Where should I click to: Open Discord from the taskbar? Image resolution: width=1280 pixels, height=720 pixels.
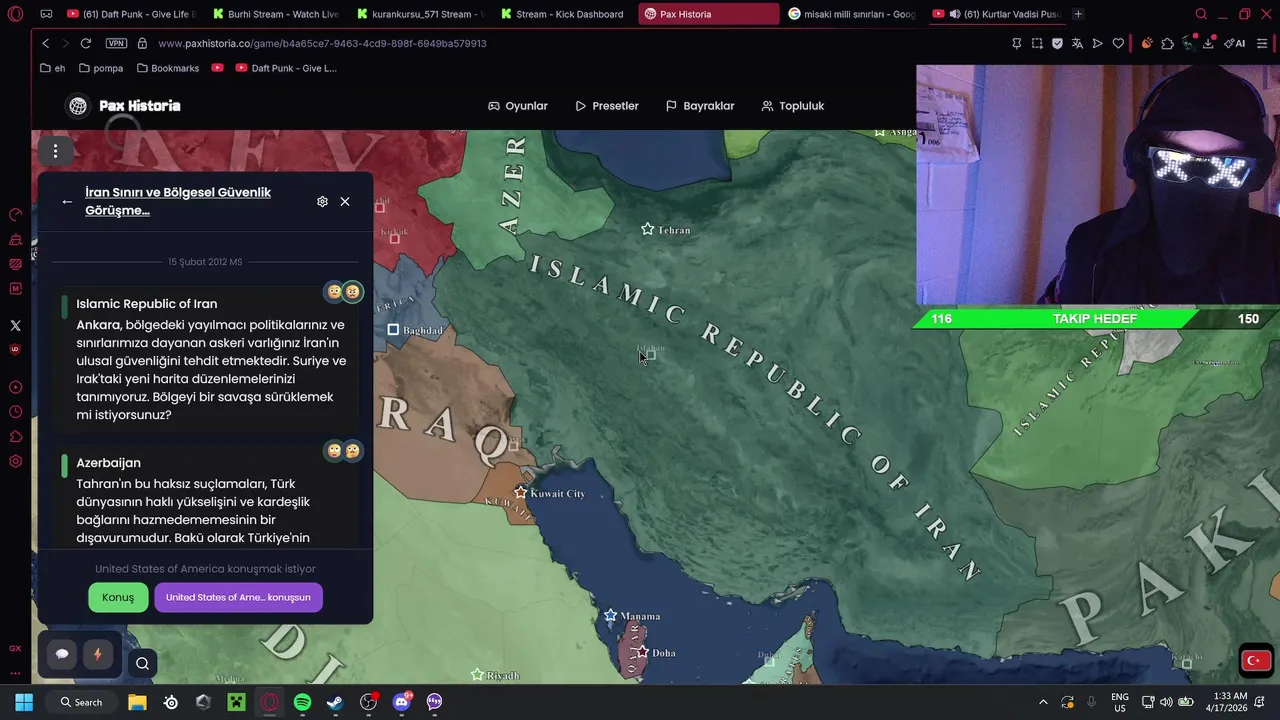click(402, 702)
